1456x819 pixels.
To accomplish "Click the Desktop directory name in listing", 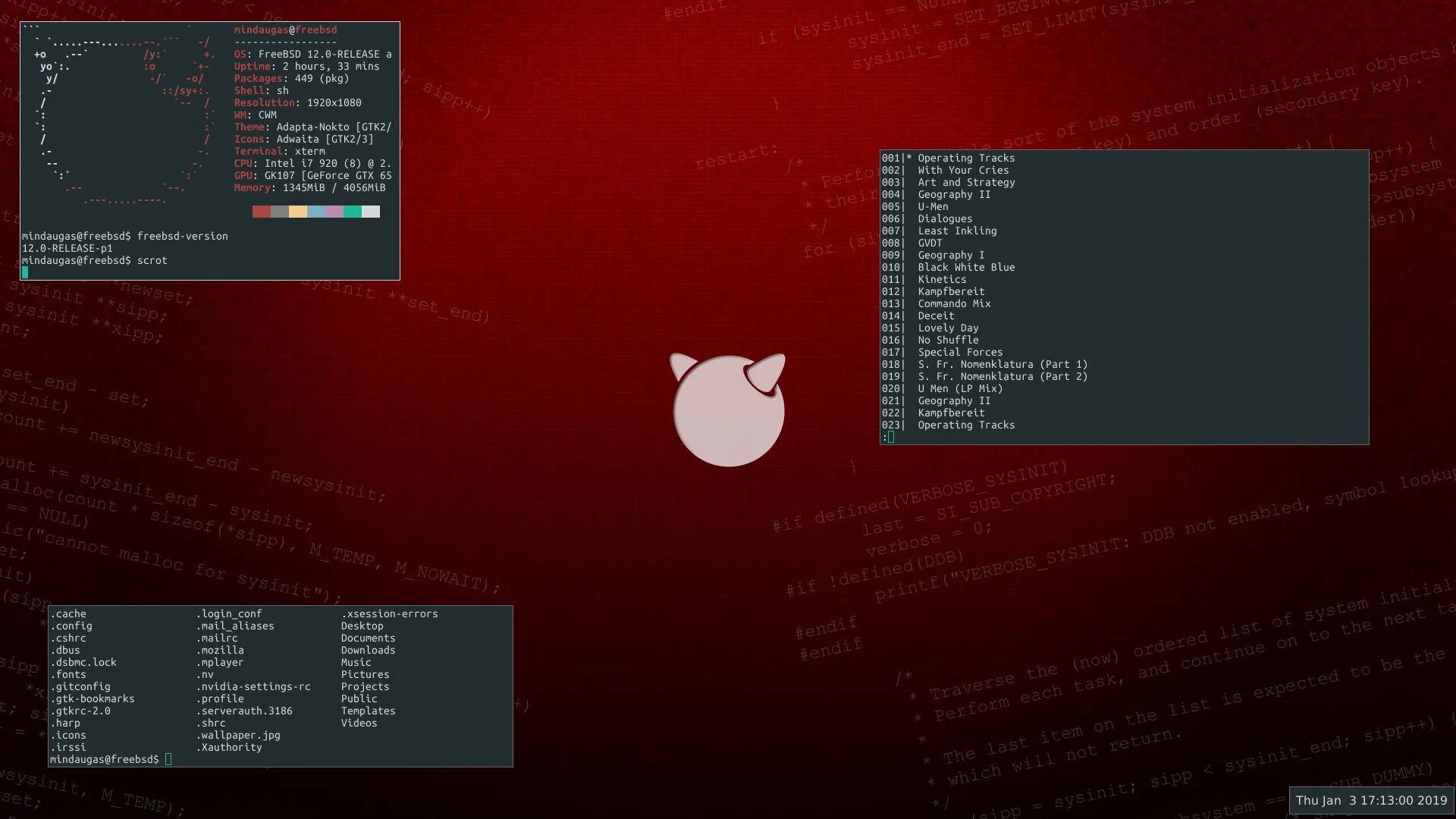I will tap(362, 626).
